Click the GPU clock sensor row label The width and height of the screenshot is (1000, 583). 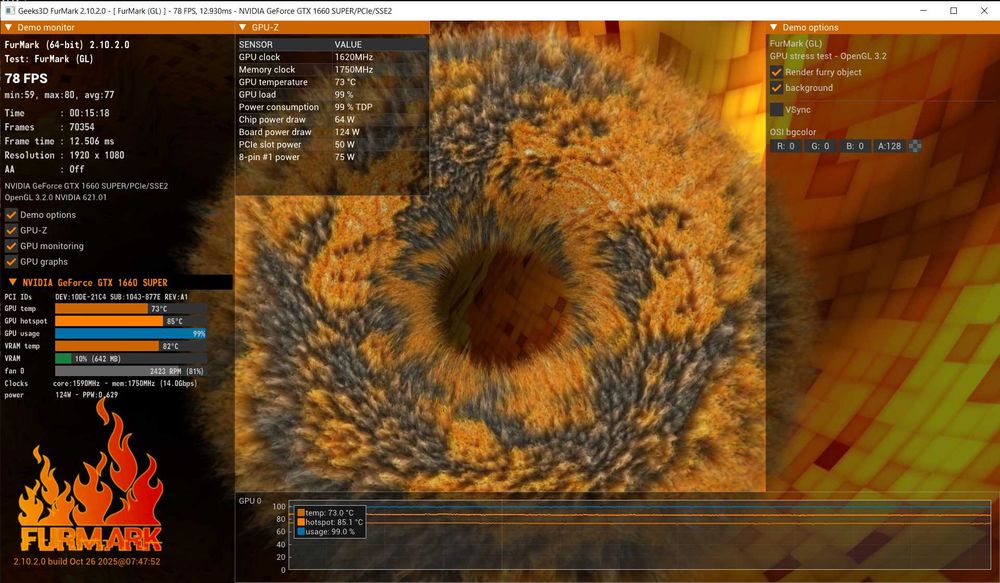coord(259,57)
